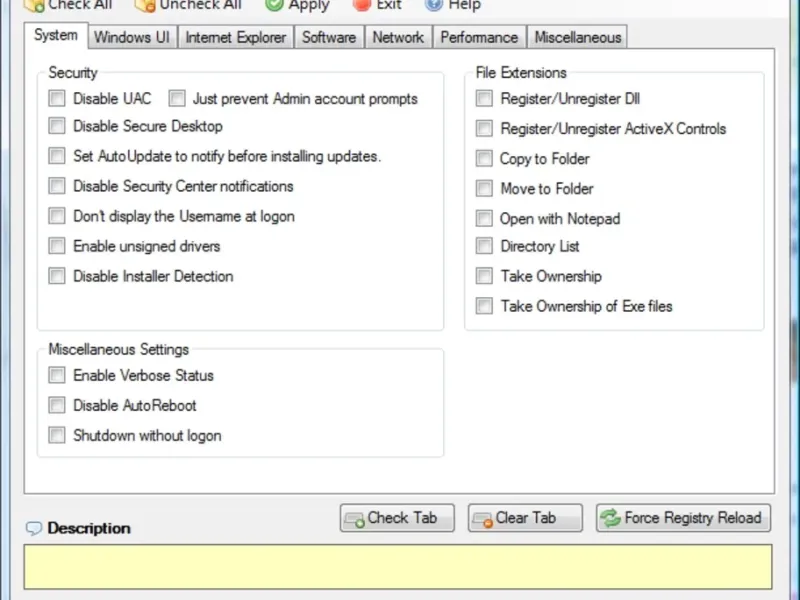800x600 pixels.
Task: Click the green Apply checkmark icon
Action: pos(274,5)
